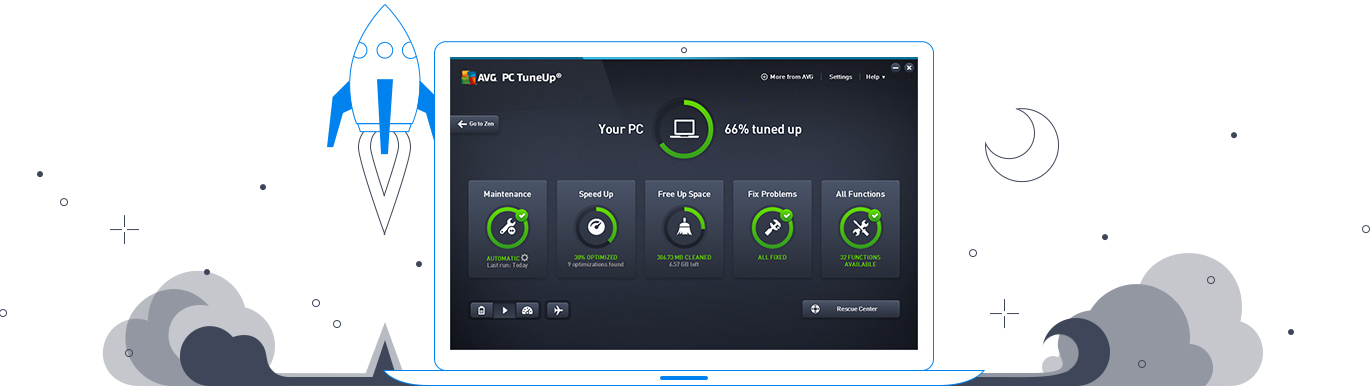This screenshot has width=1370, height=390.
Task: Click the Maintenance automatic gear icon
Action: [525, 257]
